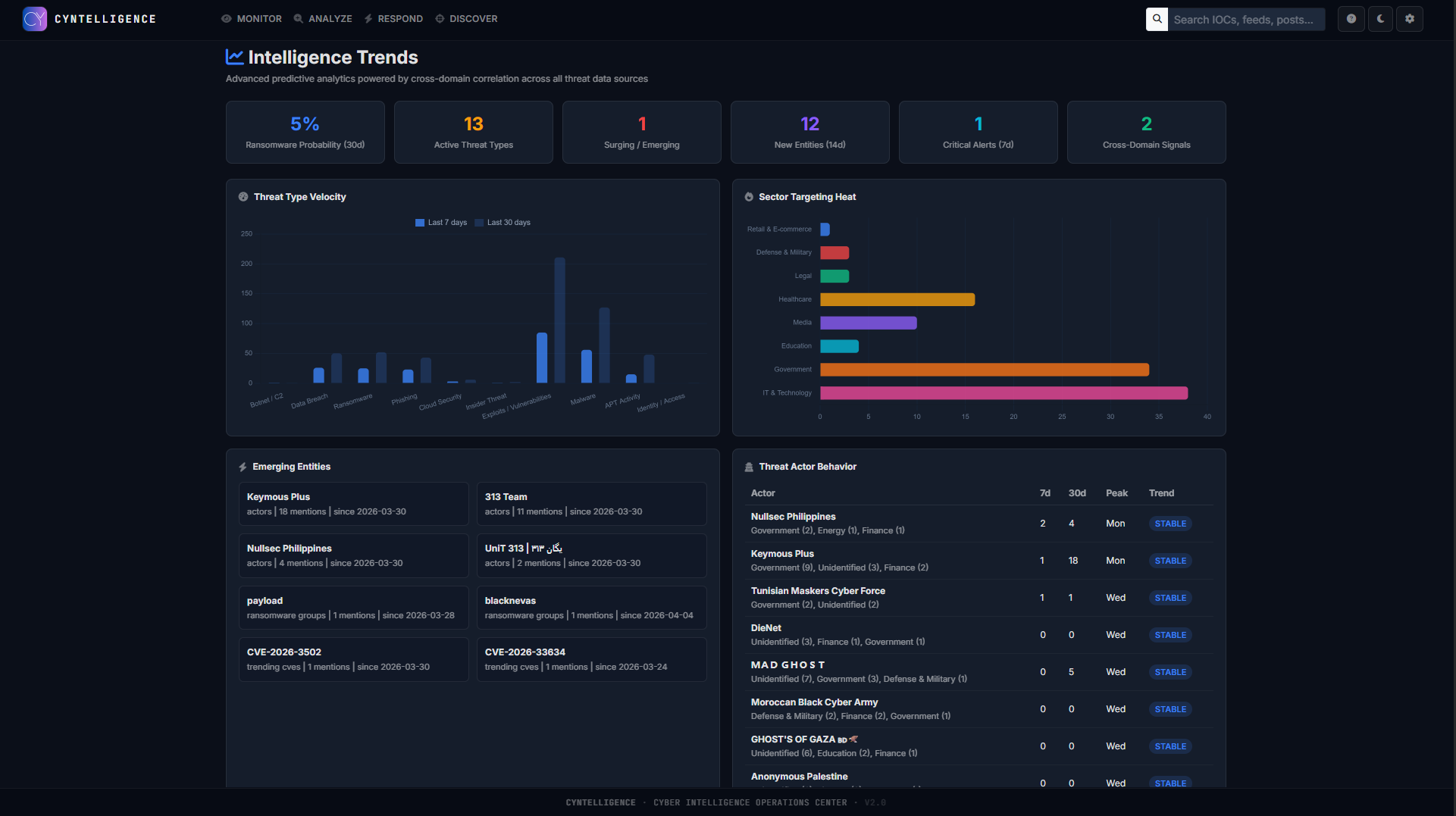
Task: Open the DISCOVER menu
Action: coord(466,19)
